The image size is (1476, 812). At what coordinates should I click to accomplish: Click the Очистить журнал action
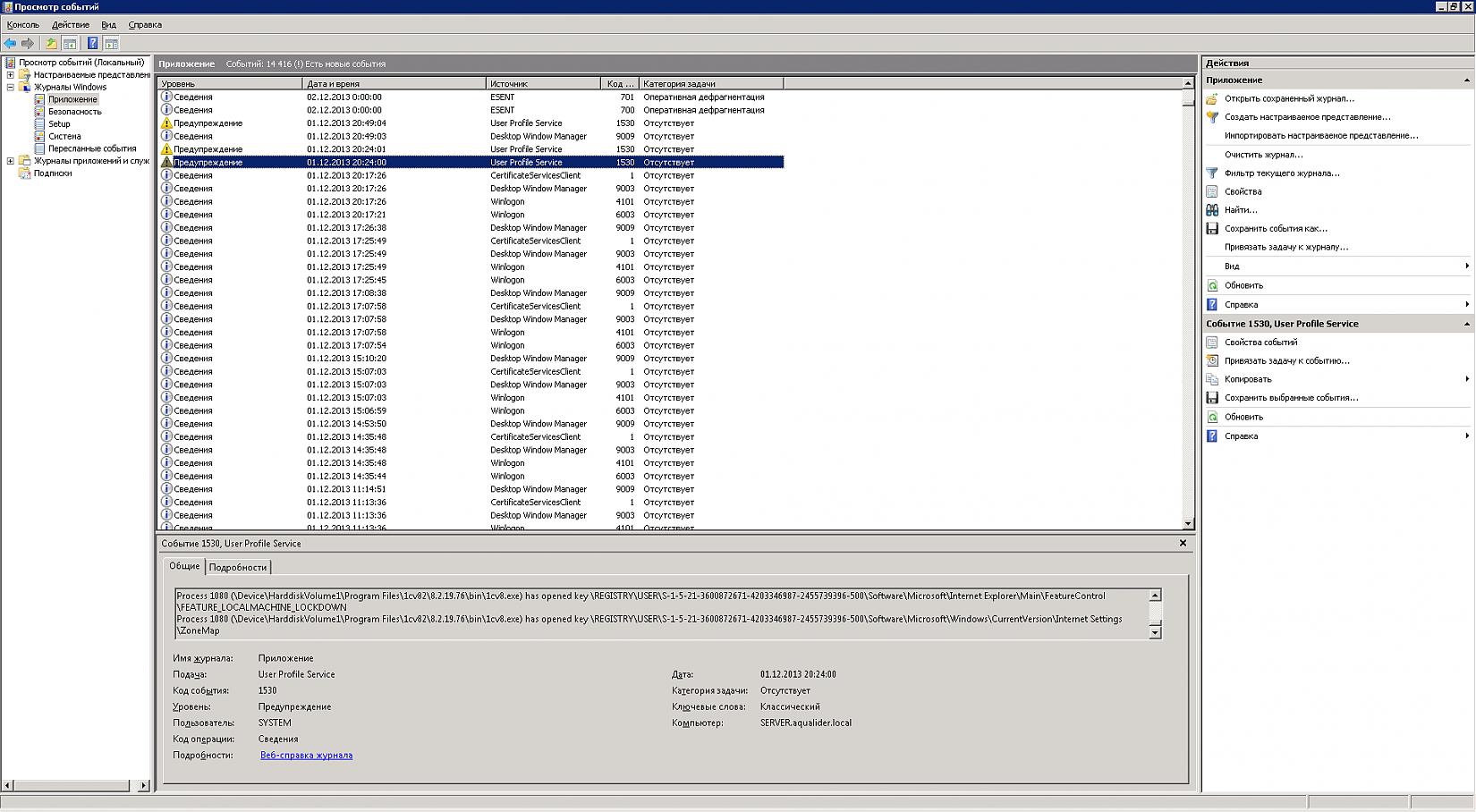pos(1263,155)
